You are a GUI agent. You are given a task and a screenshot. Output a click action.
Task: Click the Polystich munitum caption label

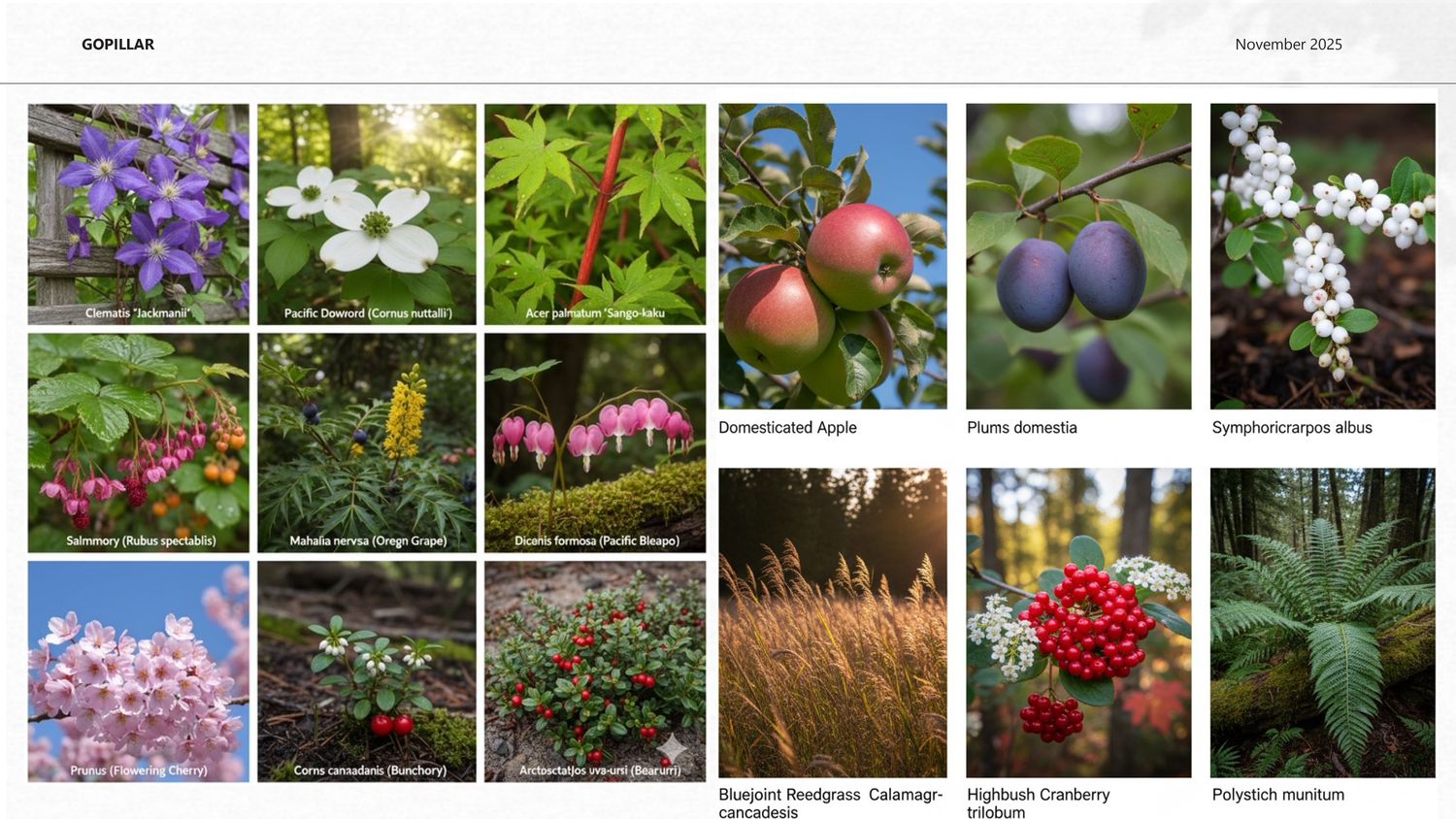1278,795
